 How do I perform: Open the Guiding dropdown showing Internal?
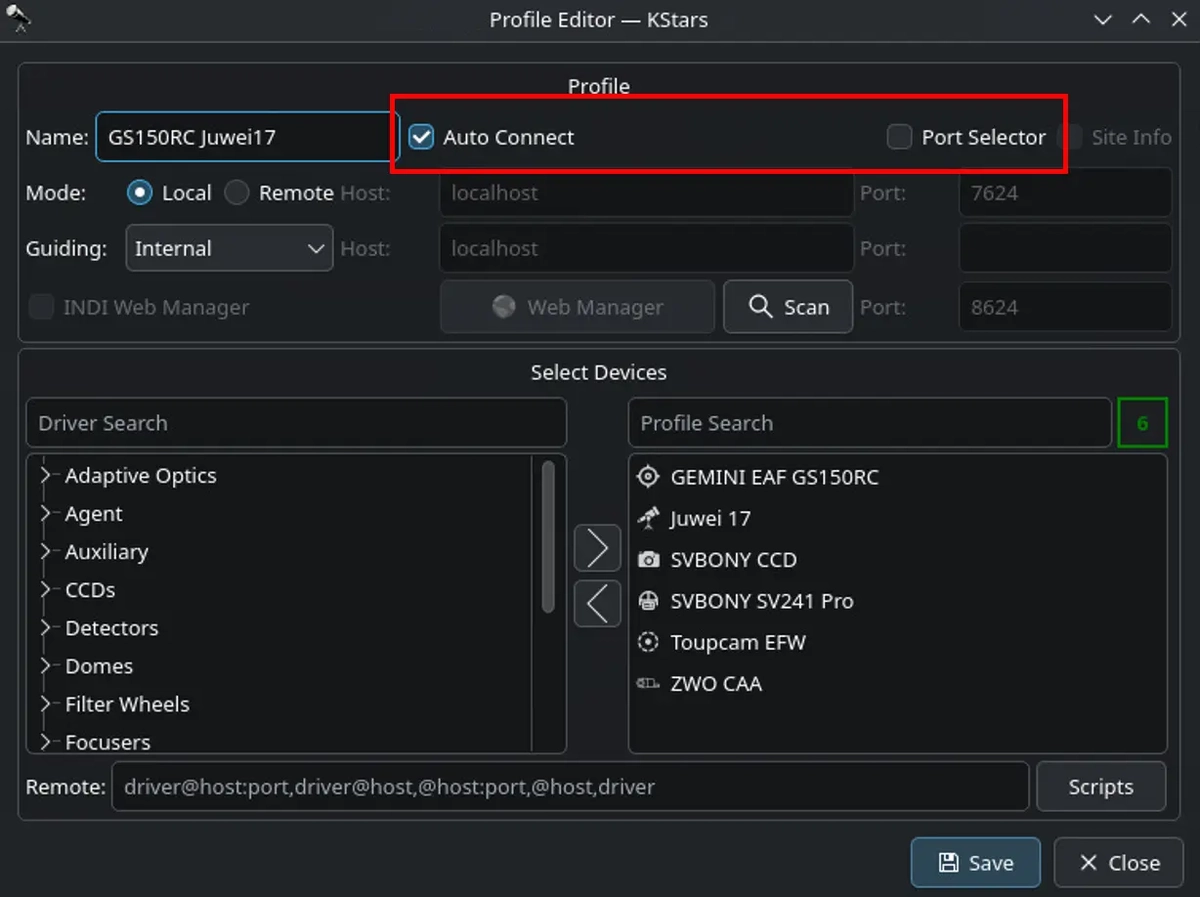[x=229, y=249]
